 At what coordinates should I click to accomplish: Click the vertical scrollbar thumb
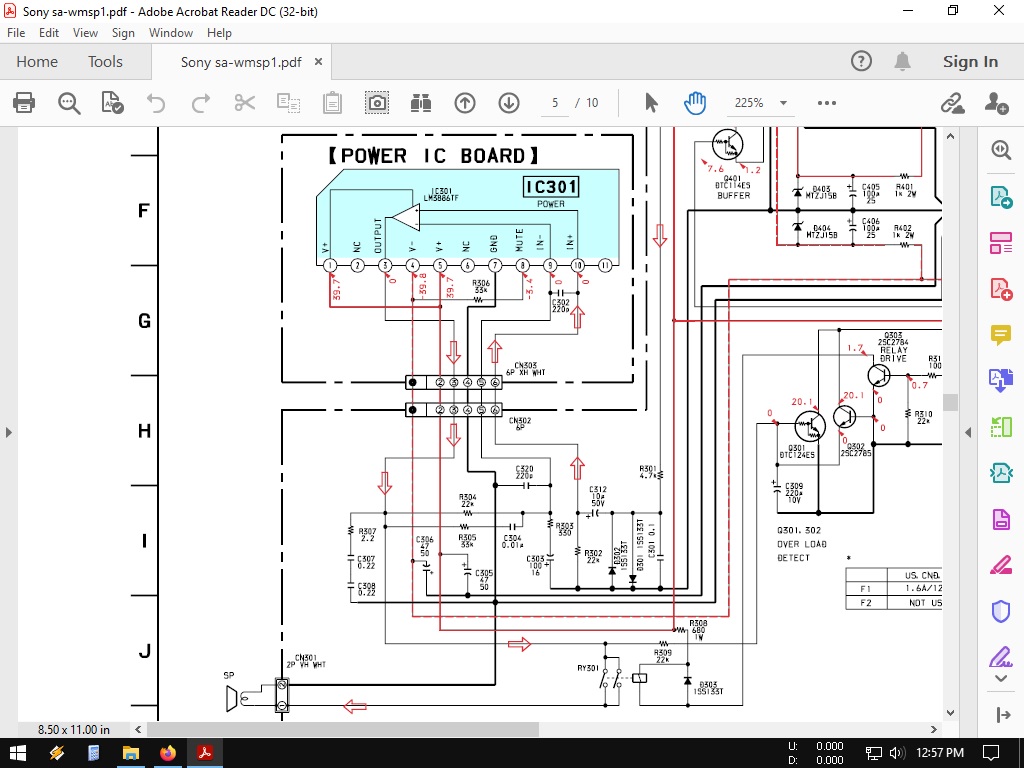point(950,402)
